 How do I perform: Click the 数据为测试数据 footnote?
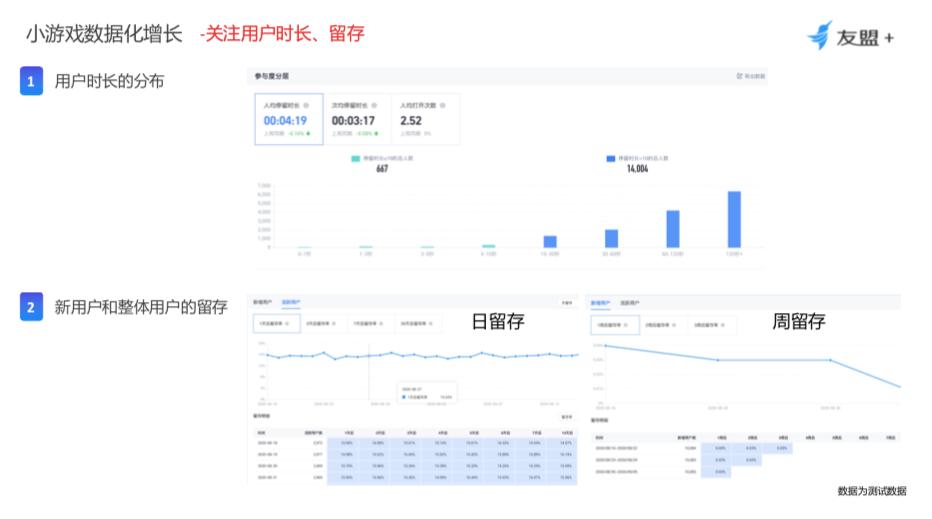(x=872, y=491)
